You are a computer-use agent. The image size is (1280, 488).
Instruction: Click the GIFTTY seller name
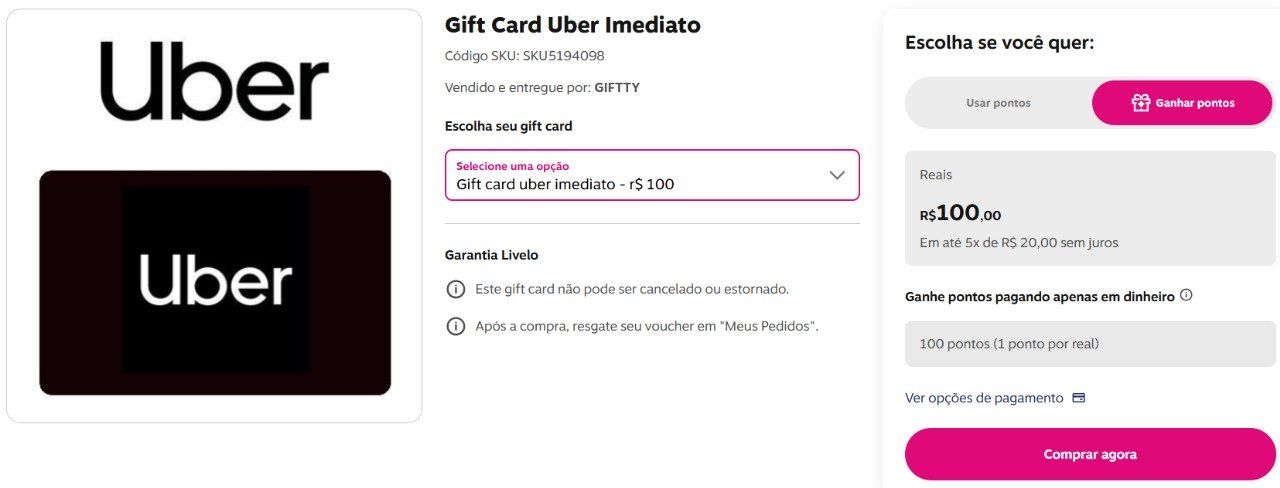coord(617,88)
